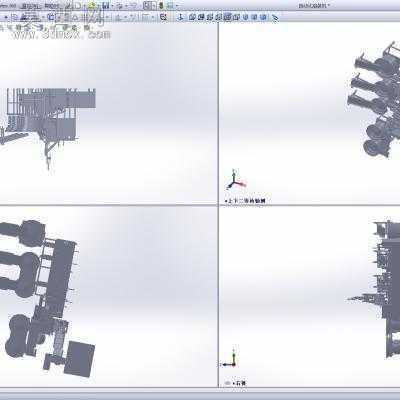Click the Save disk icon
The height and width of the screenshot is (400, 400).
[106, 6]
